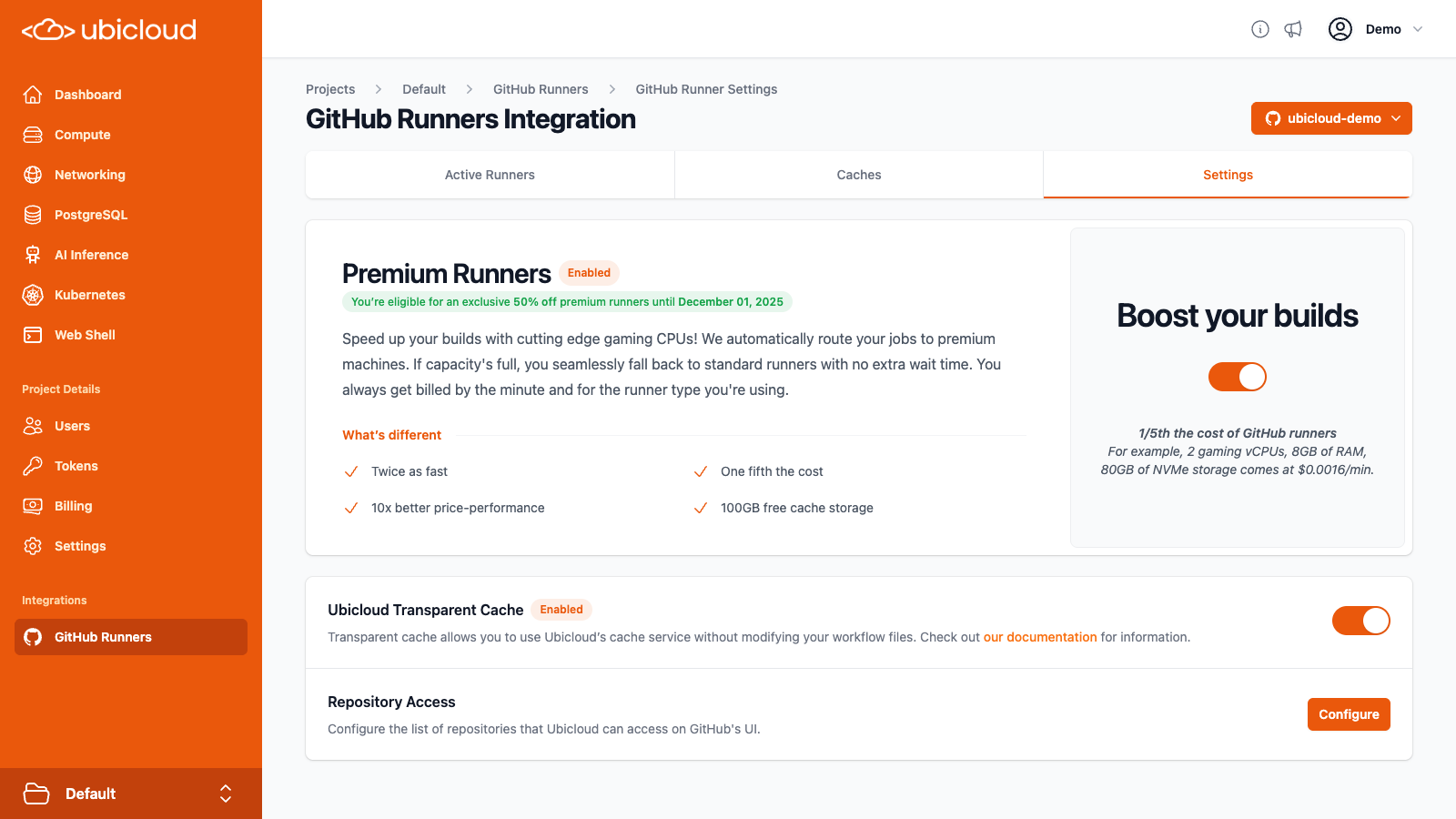
Task: Select the Networking sidebar icon
Action: pyautogui.click(x=33, y=175)
